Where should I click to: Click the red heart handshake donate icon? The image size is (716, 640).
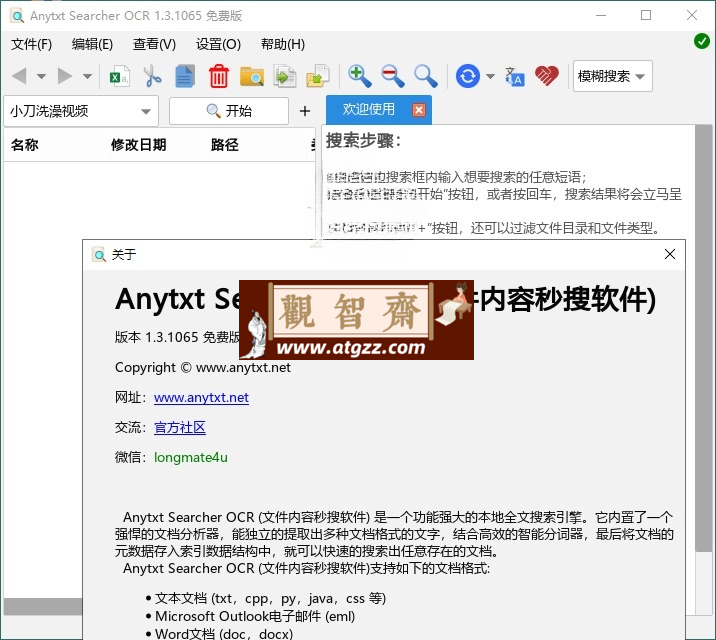coord(547,76)
